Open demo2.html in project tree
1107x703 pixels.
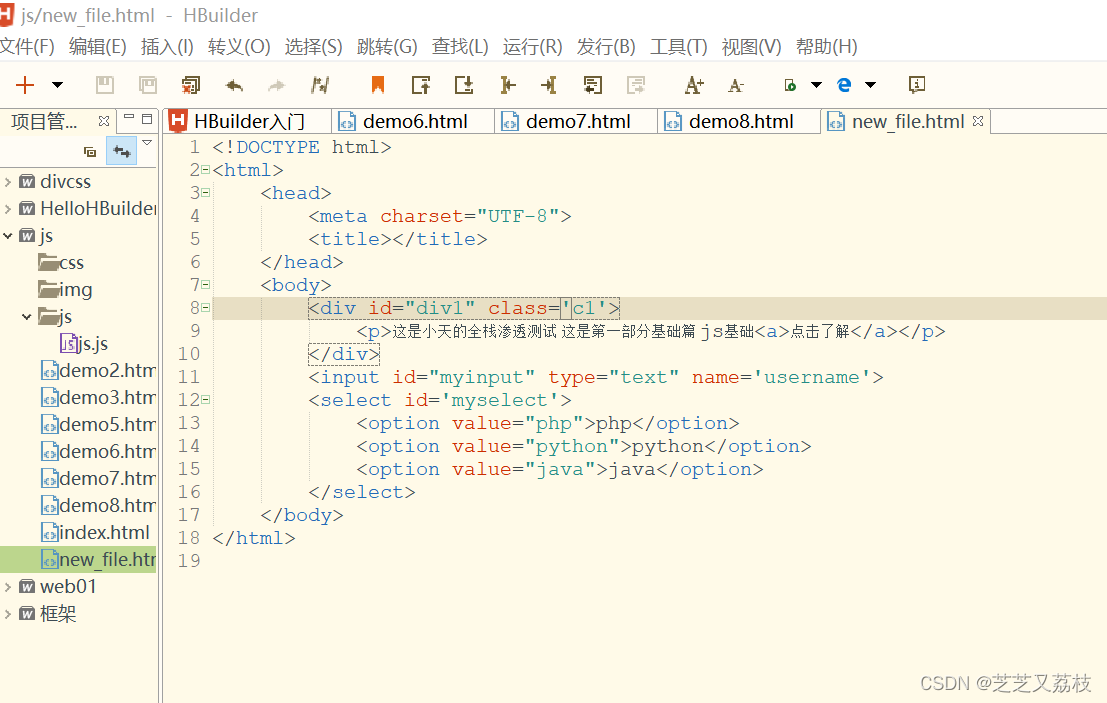pos(98,371)
